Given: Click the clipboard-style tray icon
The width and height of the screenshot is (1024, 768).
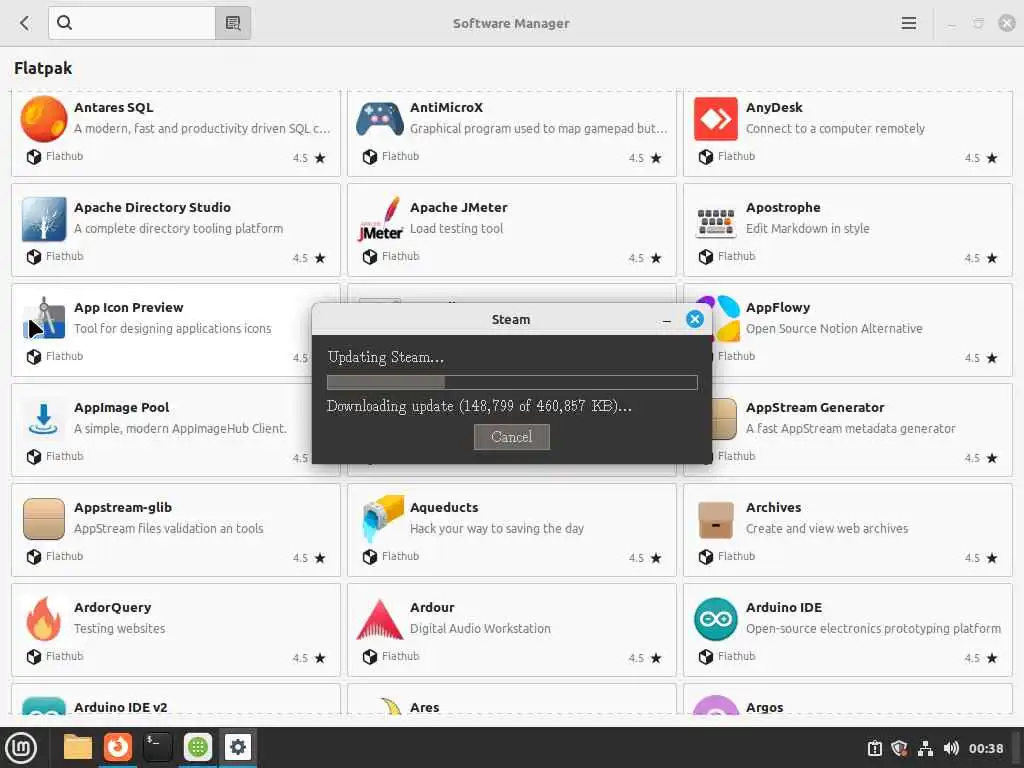Looking at the screenshot, I should (x=874, y=748).
